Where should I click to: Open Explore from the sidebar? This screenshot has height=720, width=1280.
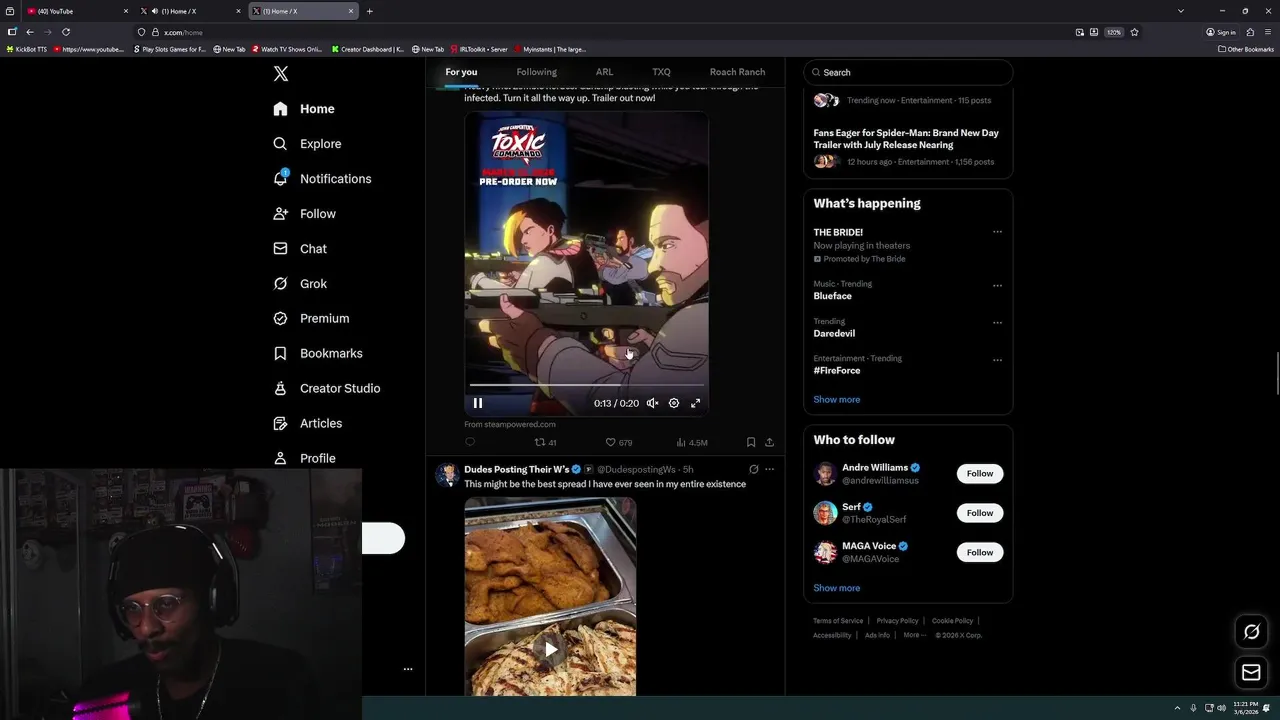[x=307, y=144]
